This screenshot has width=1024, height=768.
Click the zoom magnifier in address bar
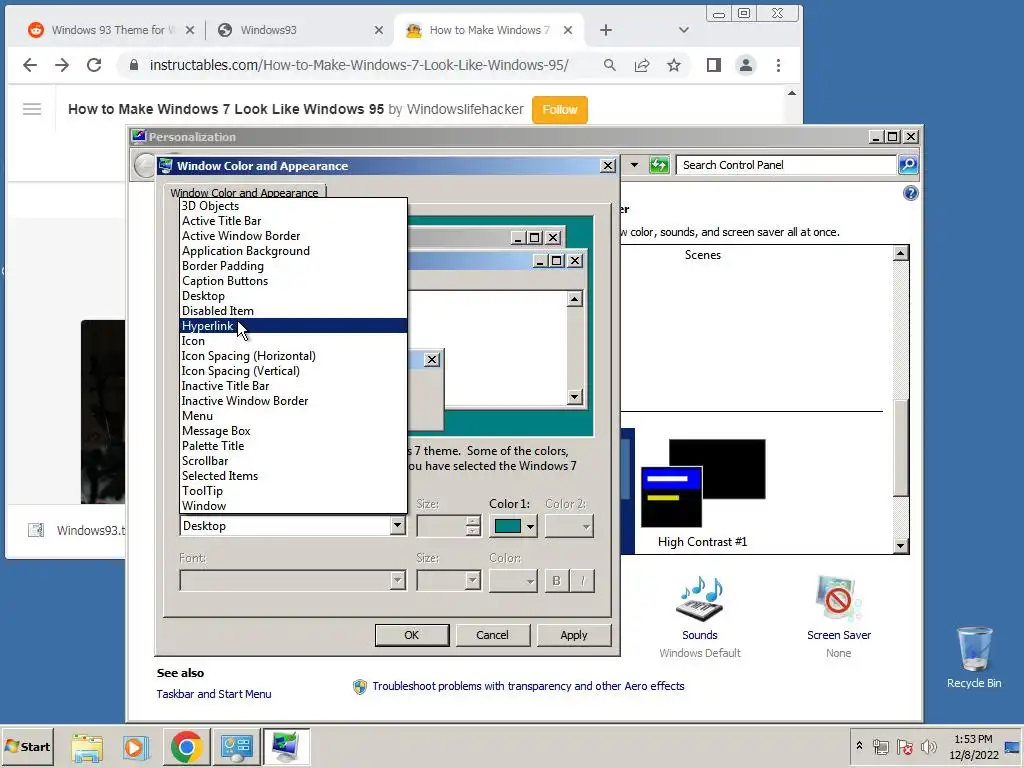coord(609,65)
